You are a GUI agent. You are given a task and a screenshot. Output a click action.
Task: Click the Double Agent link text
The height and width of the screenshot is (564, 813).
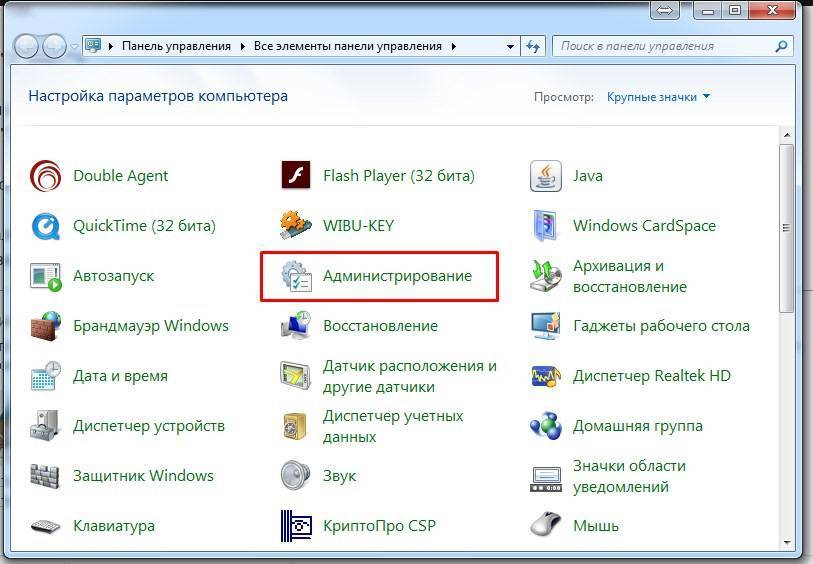(x=120, y=176)
